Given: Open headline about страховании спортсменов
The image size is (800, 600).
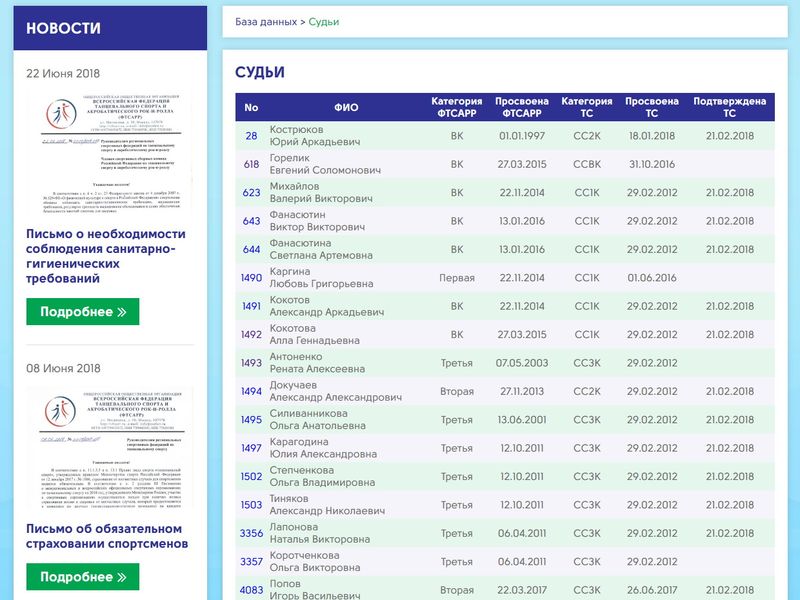Looking at the screenshot, I should 107,535.
